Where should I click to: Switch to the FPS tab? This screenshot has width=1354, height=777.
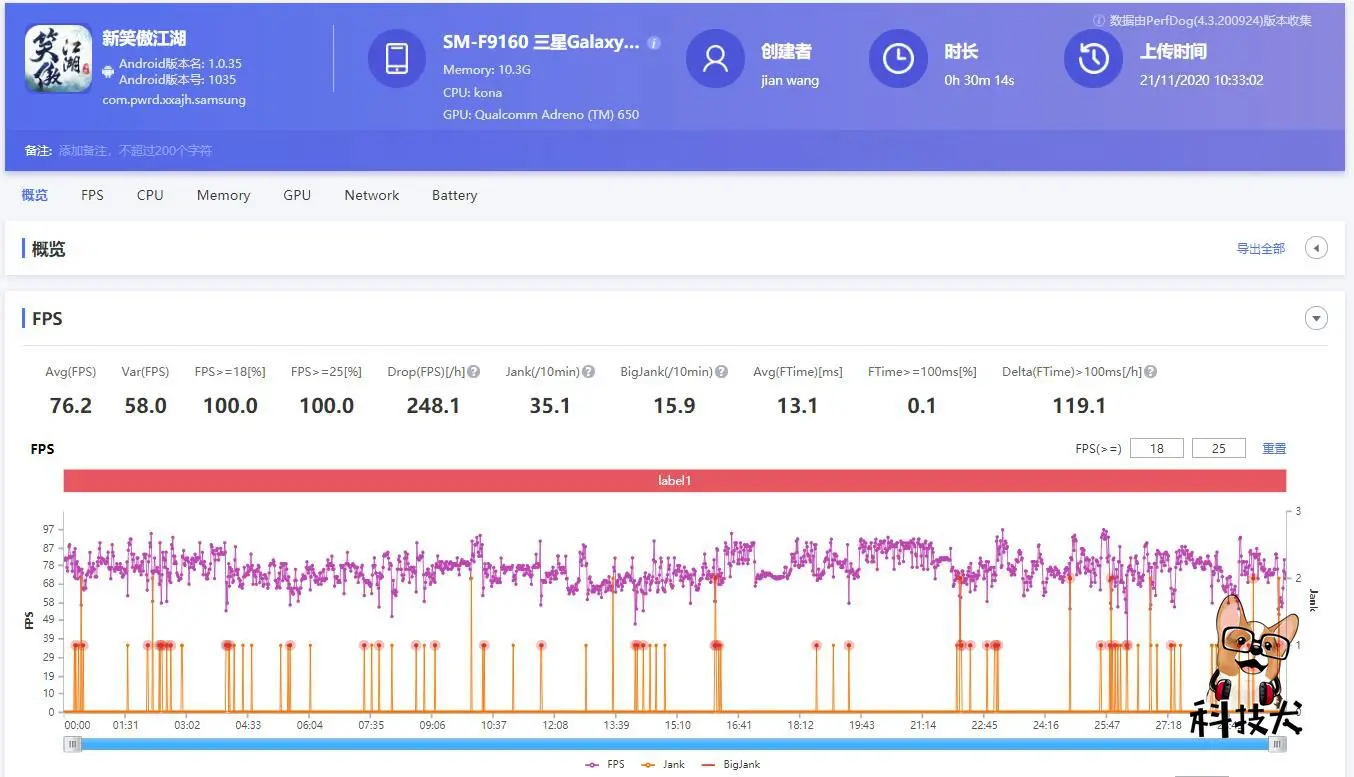[92, 195]
